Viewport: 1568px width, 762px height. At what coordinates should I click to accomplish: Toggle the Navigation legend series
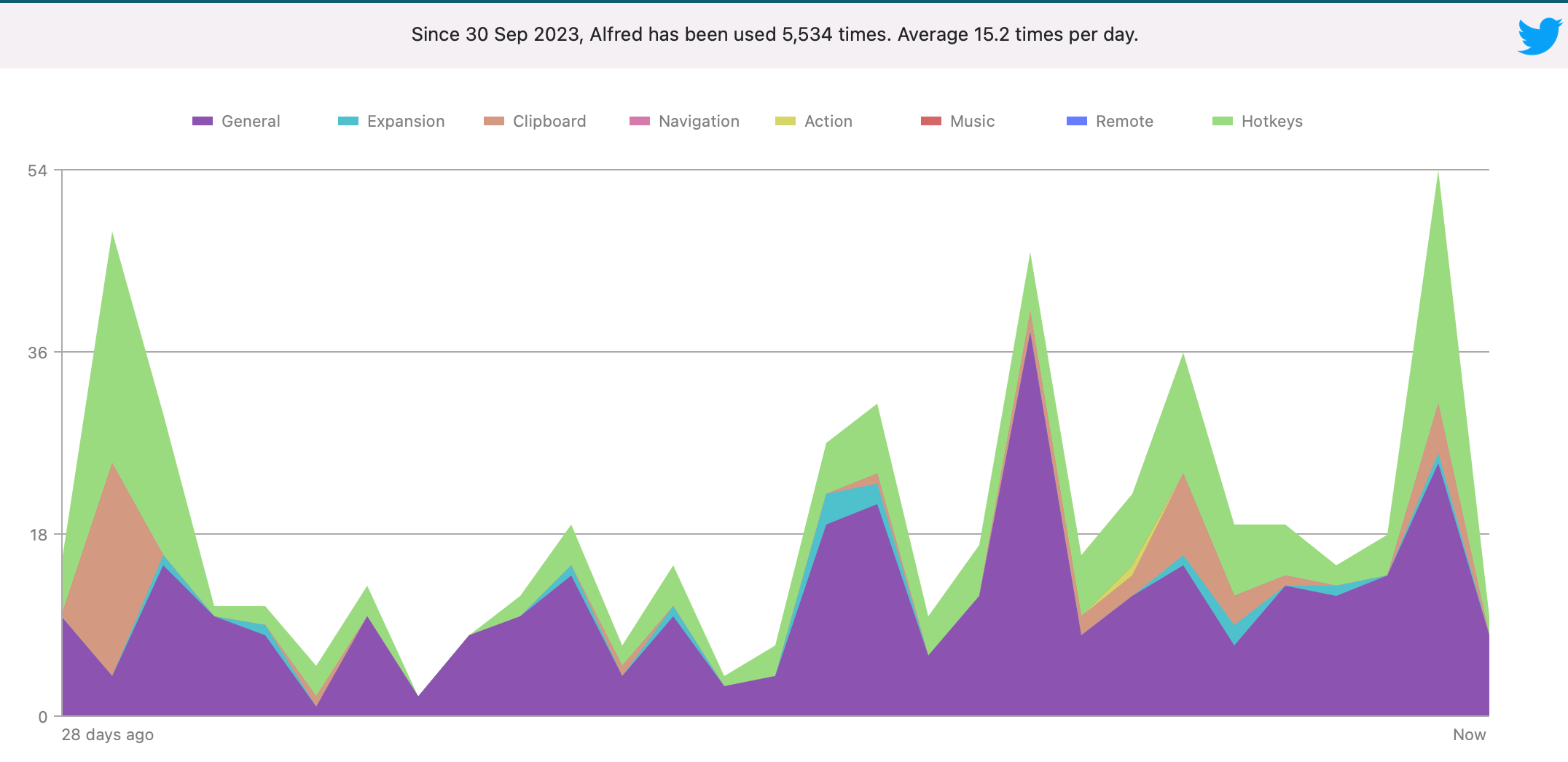684,121
